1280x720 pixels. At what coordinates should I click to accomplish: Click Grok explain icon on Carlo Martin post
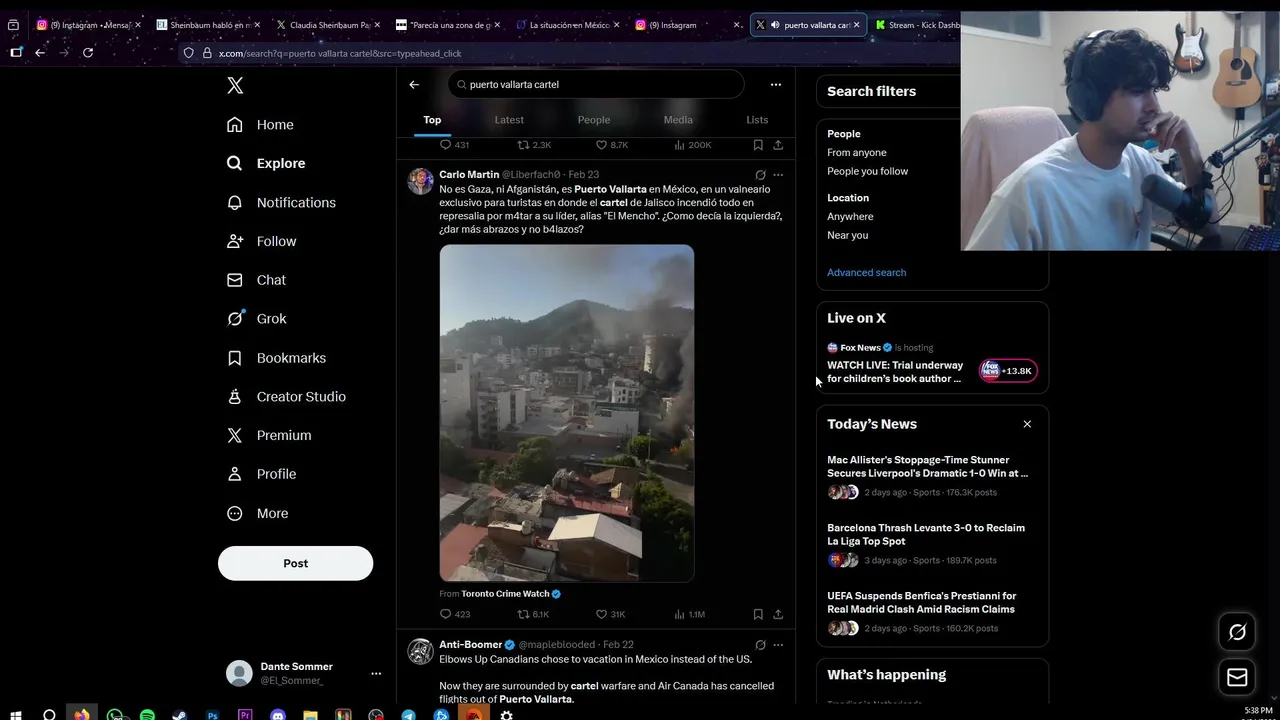pyautogui.click(x=760, y=175)
